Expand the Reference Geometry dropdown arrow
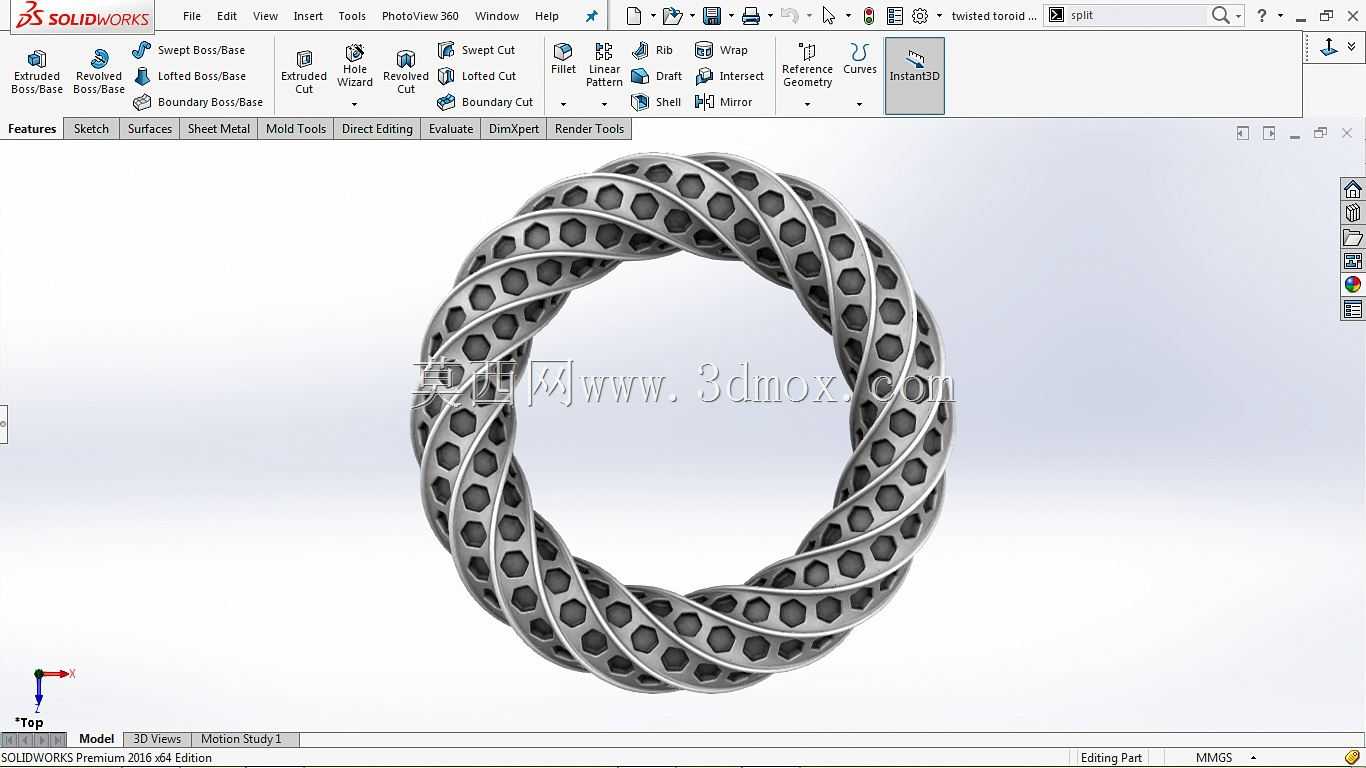The image size is (1366, 768). pyautogui.click(x=807, y=104)
